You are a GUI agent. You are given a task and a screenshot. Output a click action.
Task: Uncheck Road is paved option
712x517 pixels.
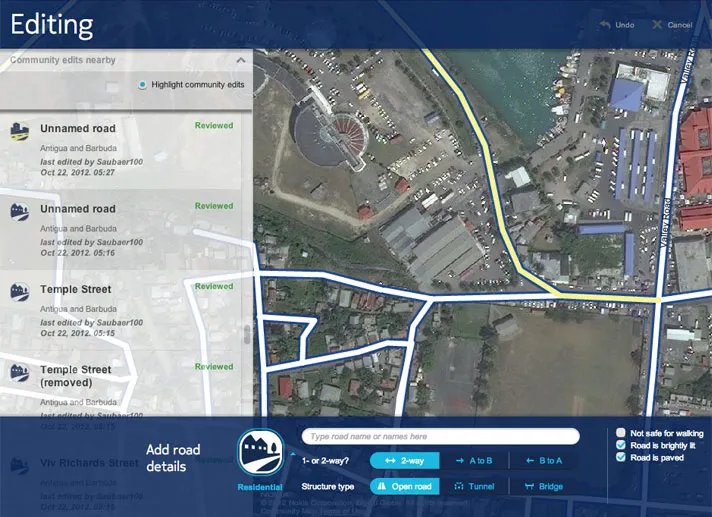621,457
